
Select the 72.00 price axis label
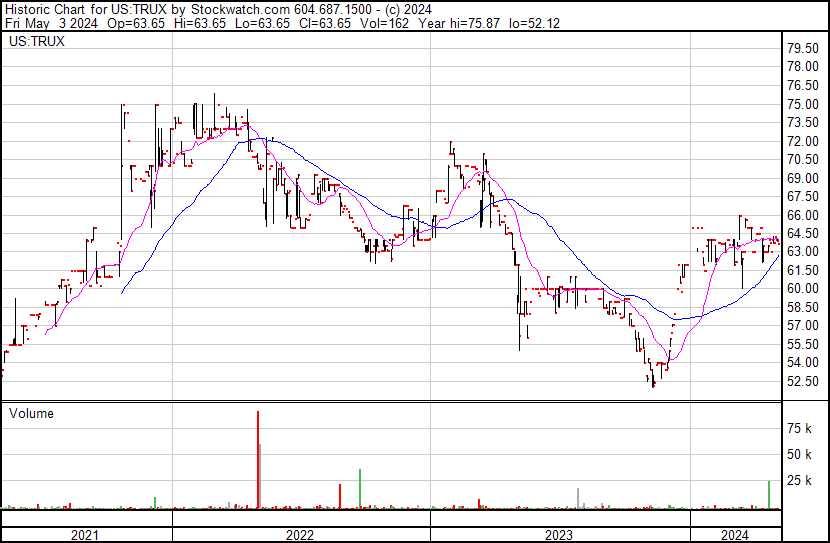point(803,141)
